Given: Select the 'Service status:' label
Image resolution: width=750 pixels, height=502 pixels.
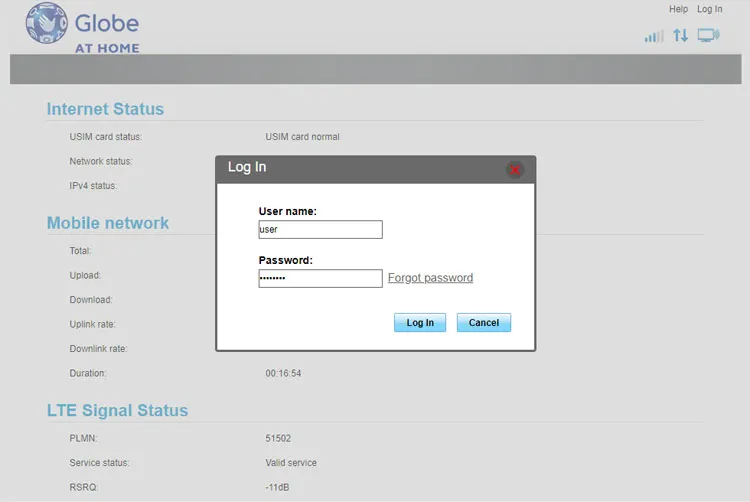Looking at the screenshot, I should point(99,463).
